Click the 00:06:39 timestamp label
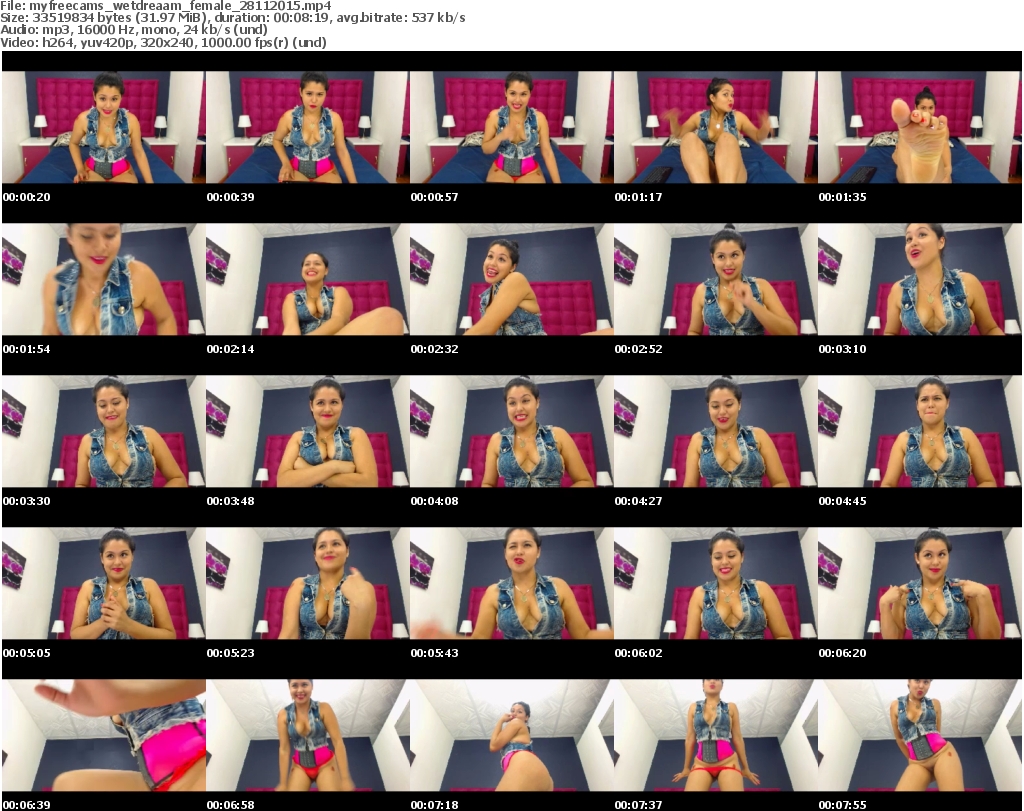 pos(27,805)
